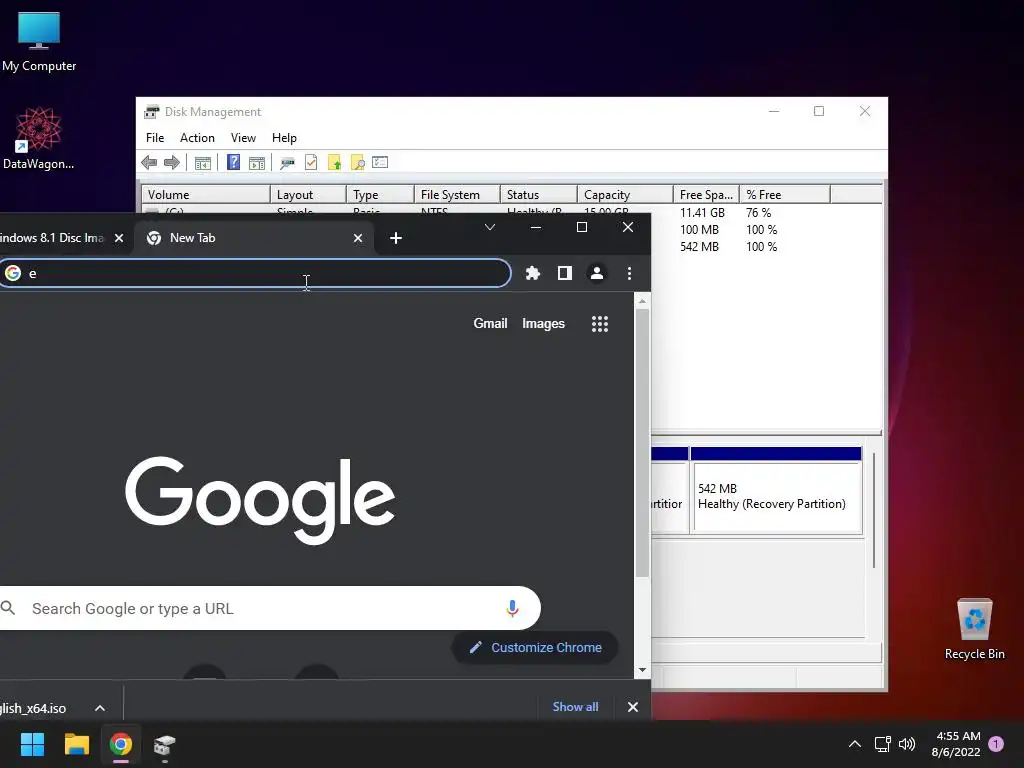Viewport: 1024px width, 768px height.
Task: Start voice search with microphone icon
Action: 512,609
